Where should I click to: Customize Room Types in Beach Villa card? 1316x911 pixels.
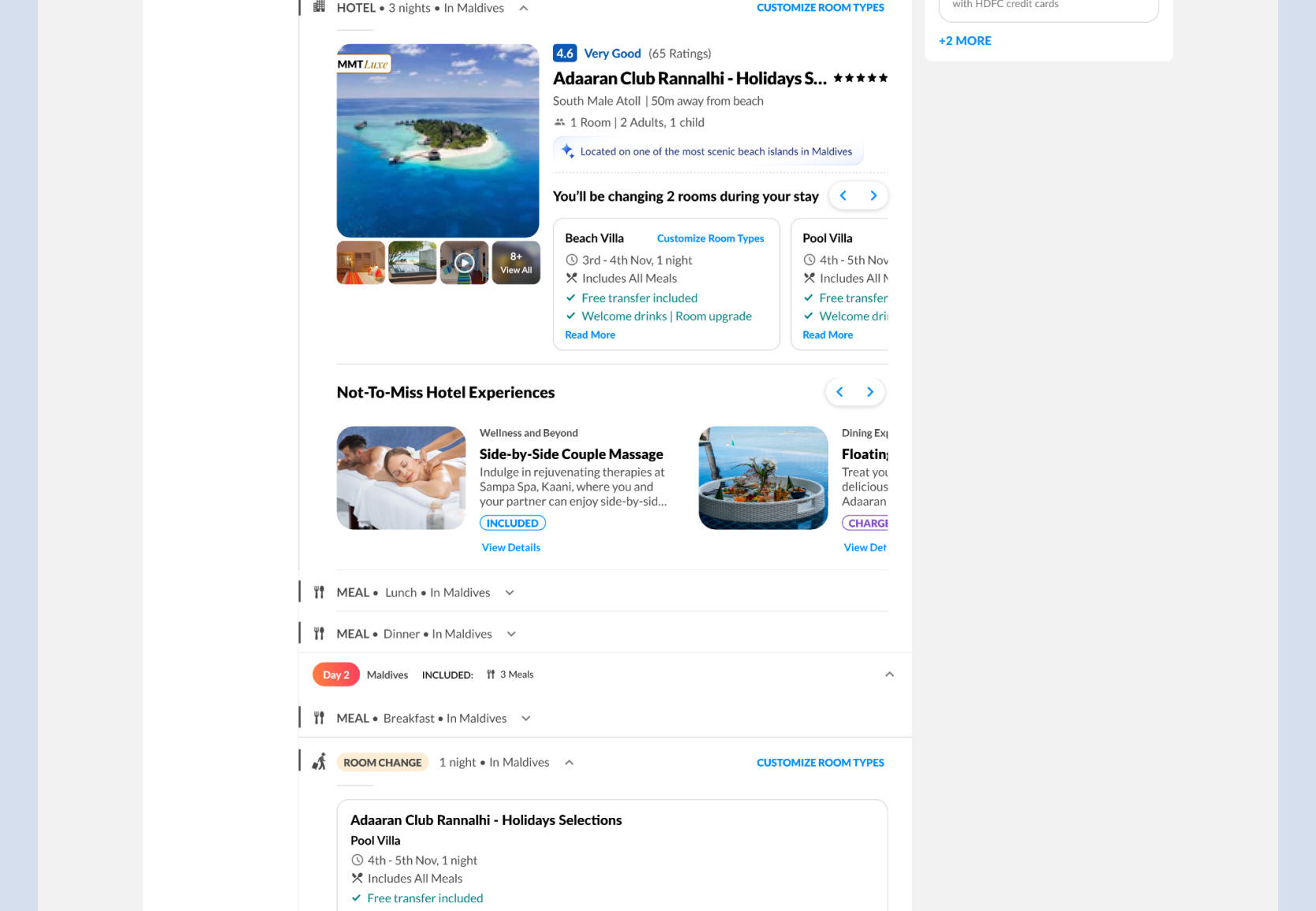coord(710,238)
